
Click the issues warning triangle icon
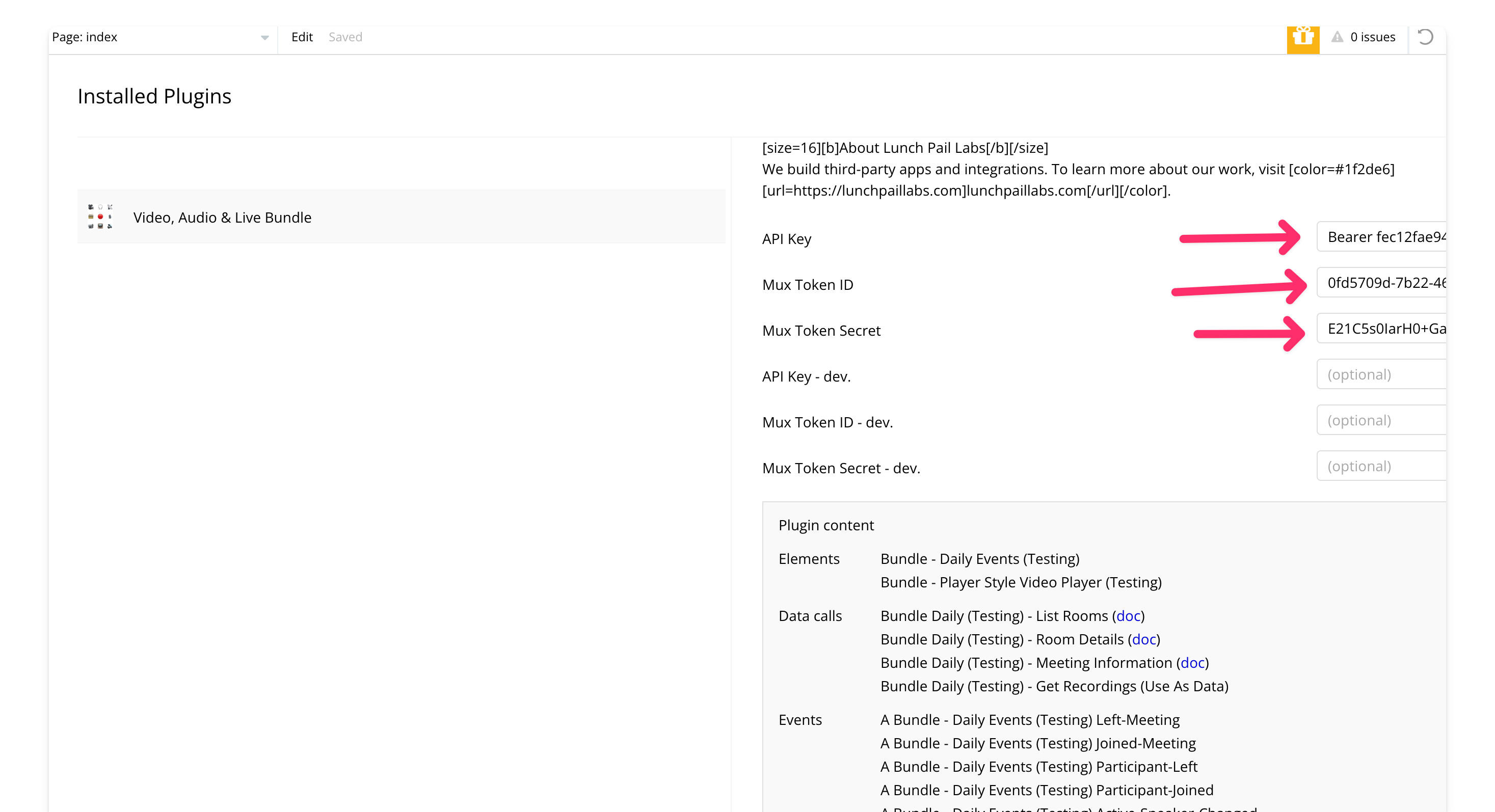[x=1337, y=37]
